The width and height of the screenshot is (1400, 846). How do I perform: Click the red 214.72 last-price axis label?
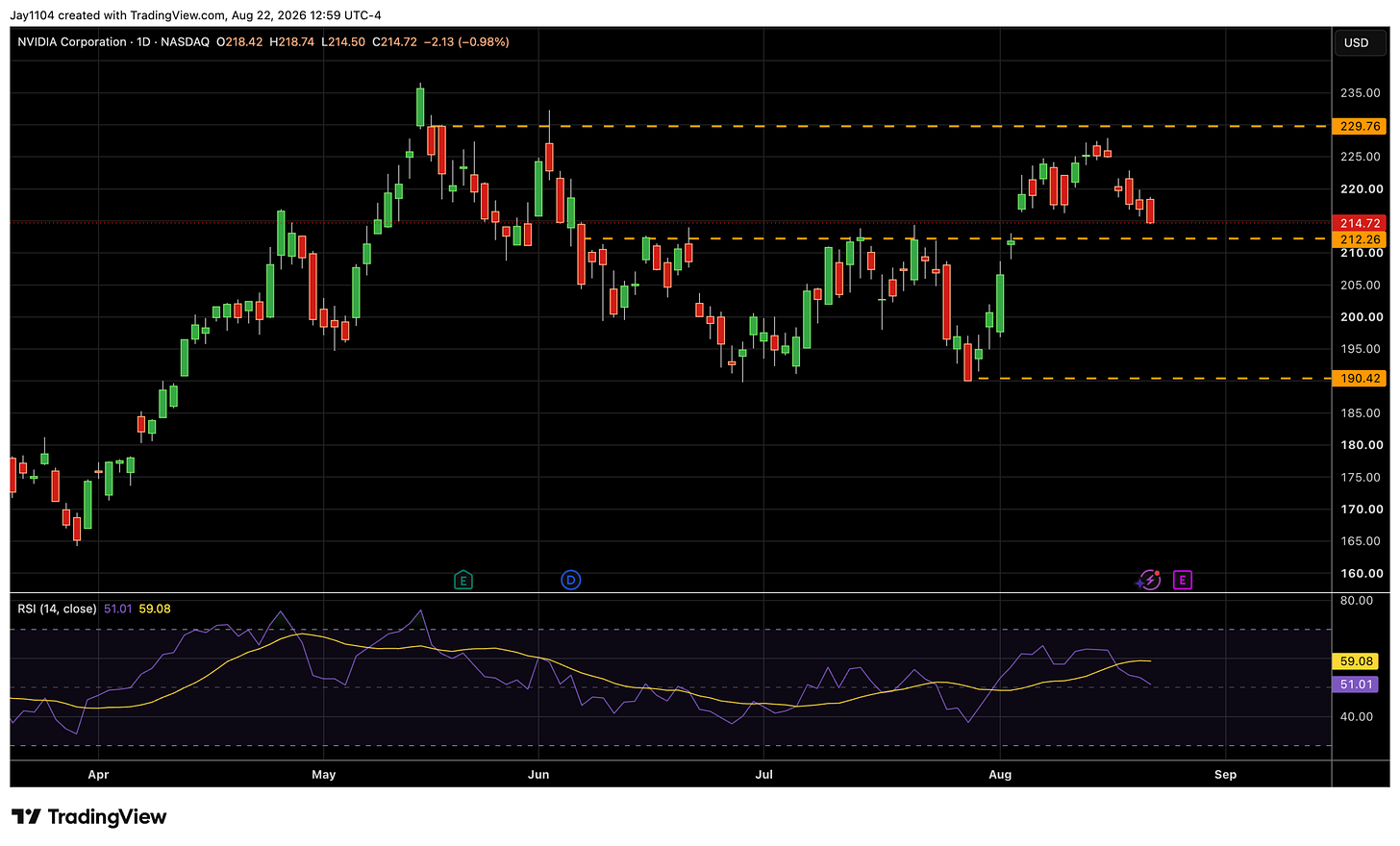tap(1360, 223)
